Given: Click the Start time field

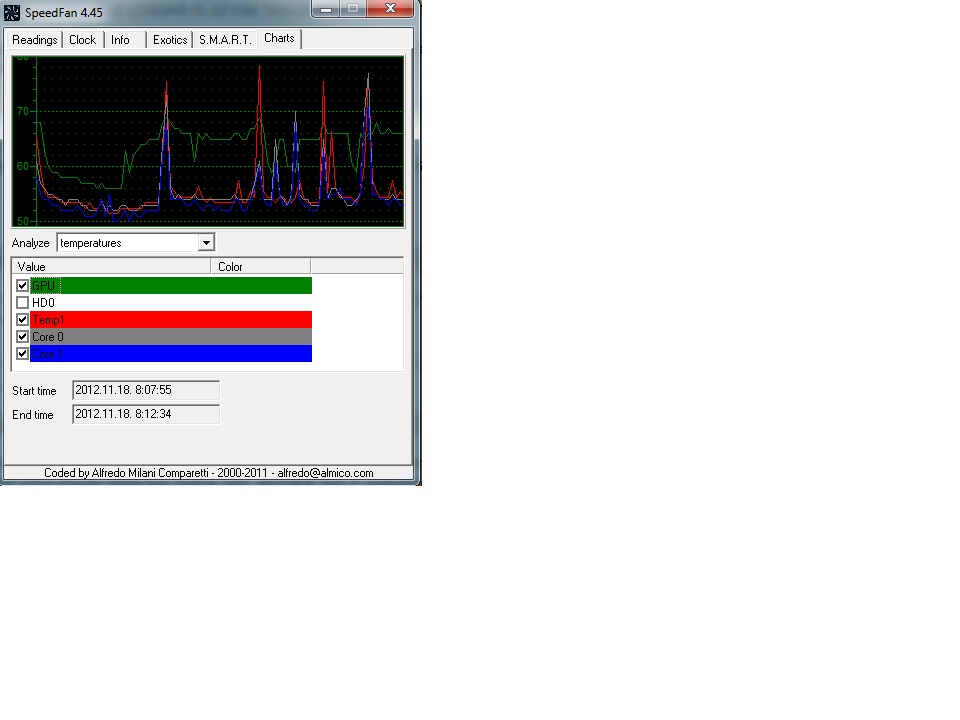Looking at the screenshot, I should coord(146,390).
